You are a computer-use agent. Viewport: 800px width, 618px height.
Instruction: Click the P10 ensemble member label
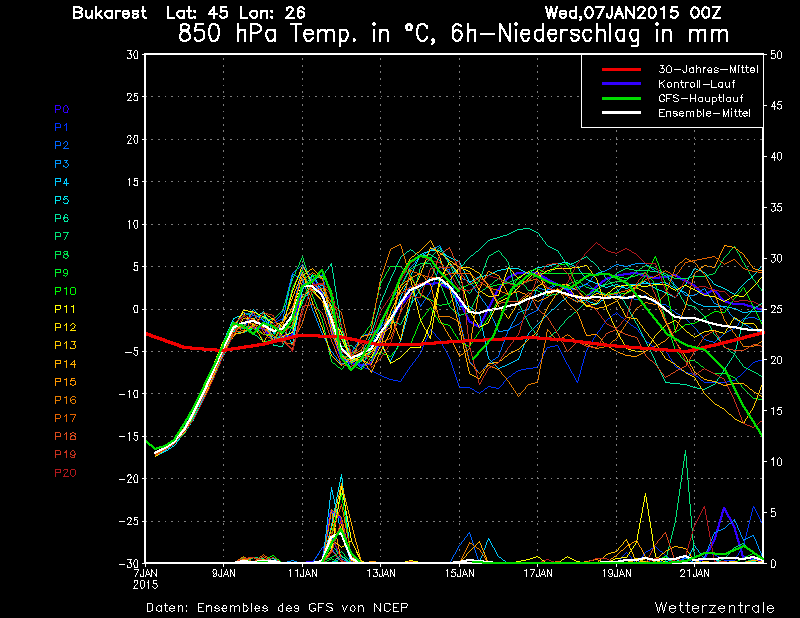coord(64,291)
